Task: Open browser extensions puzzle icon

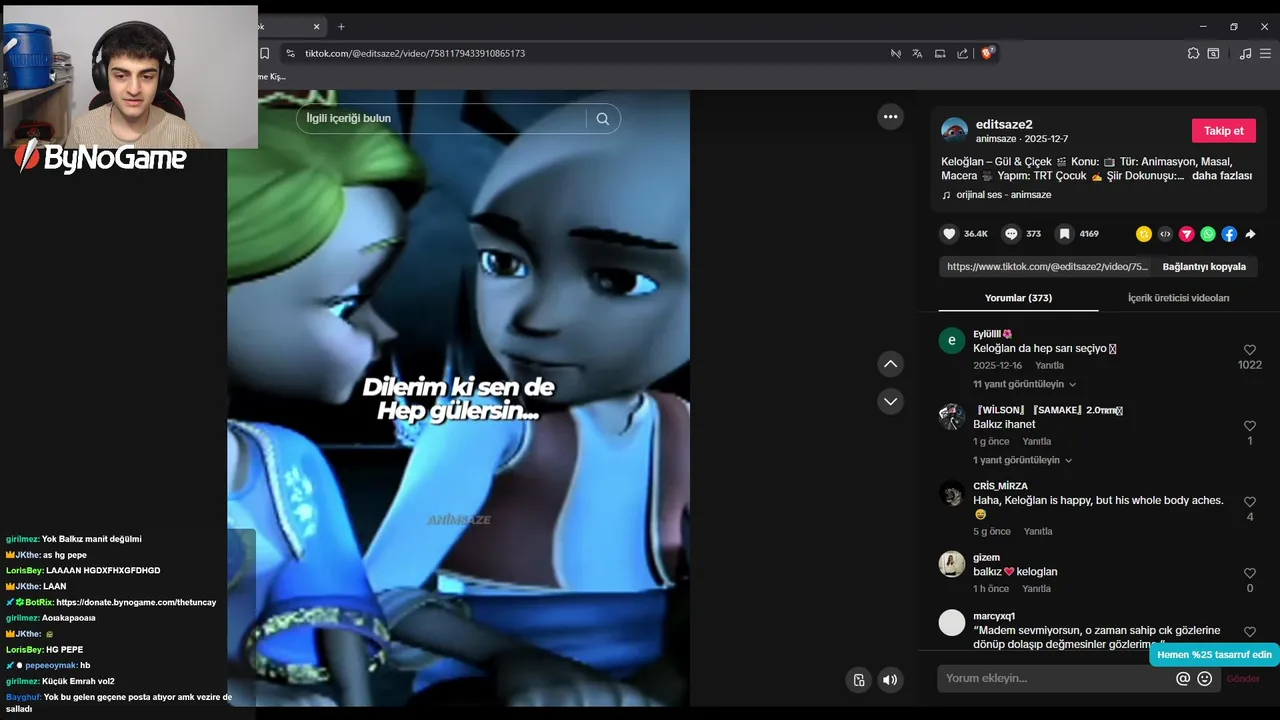Action: [x=1193, y=53]
